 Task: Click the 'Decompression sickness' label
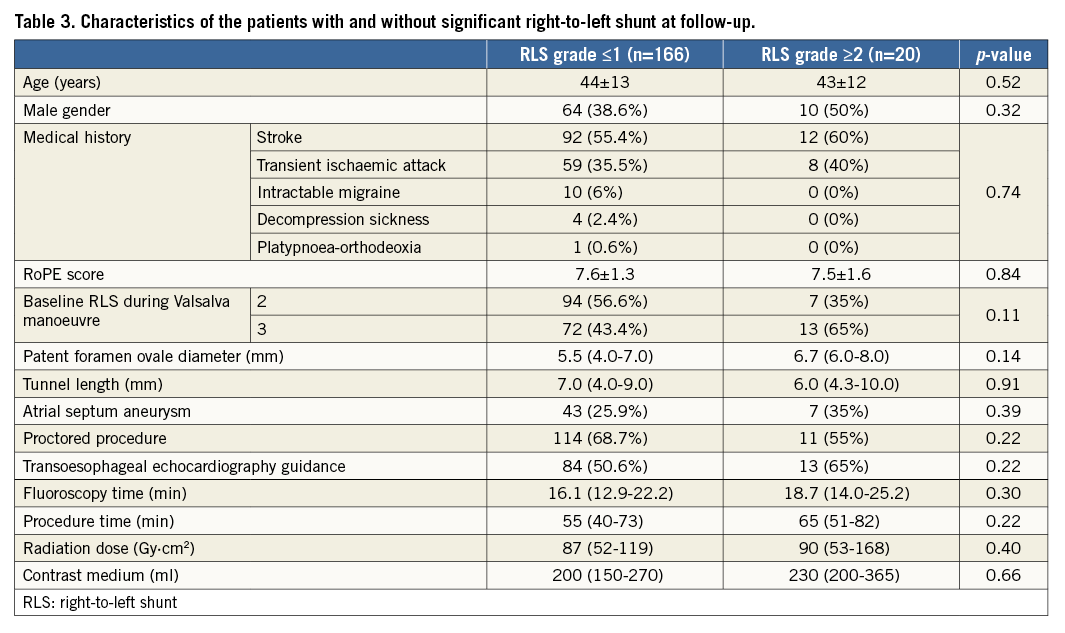(343, 219)
